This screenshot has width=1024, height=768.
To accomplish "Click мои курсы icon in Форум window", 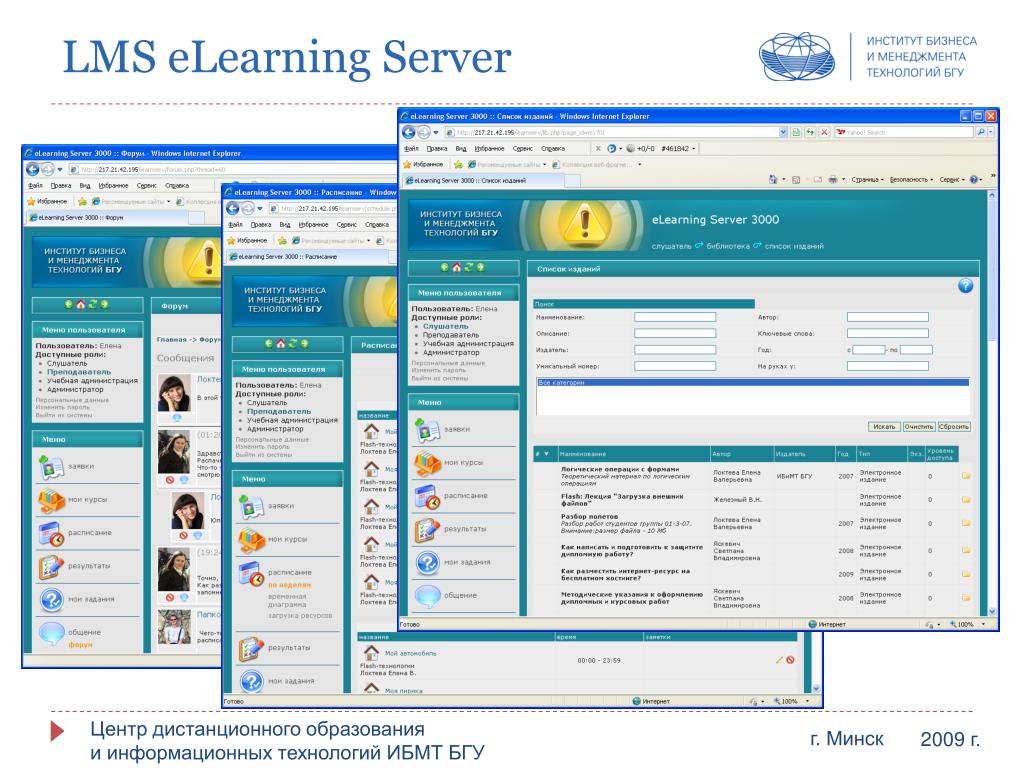I will point(52,500).
